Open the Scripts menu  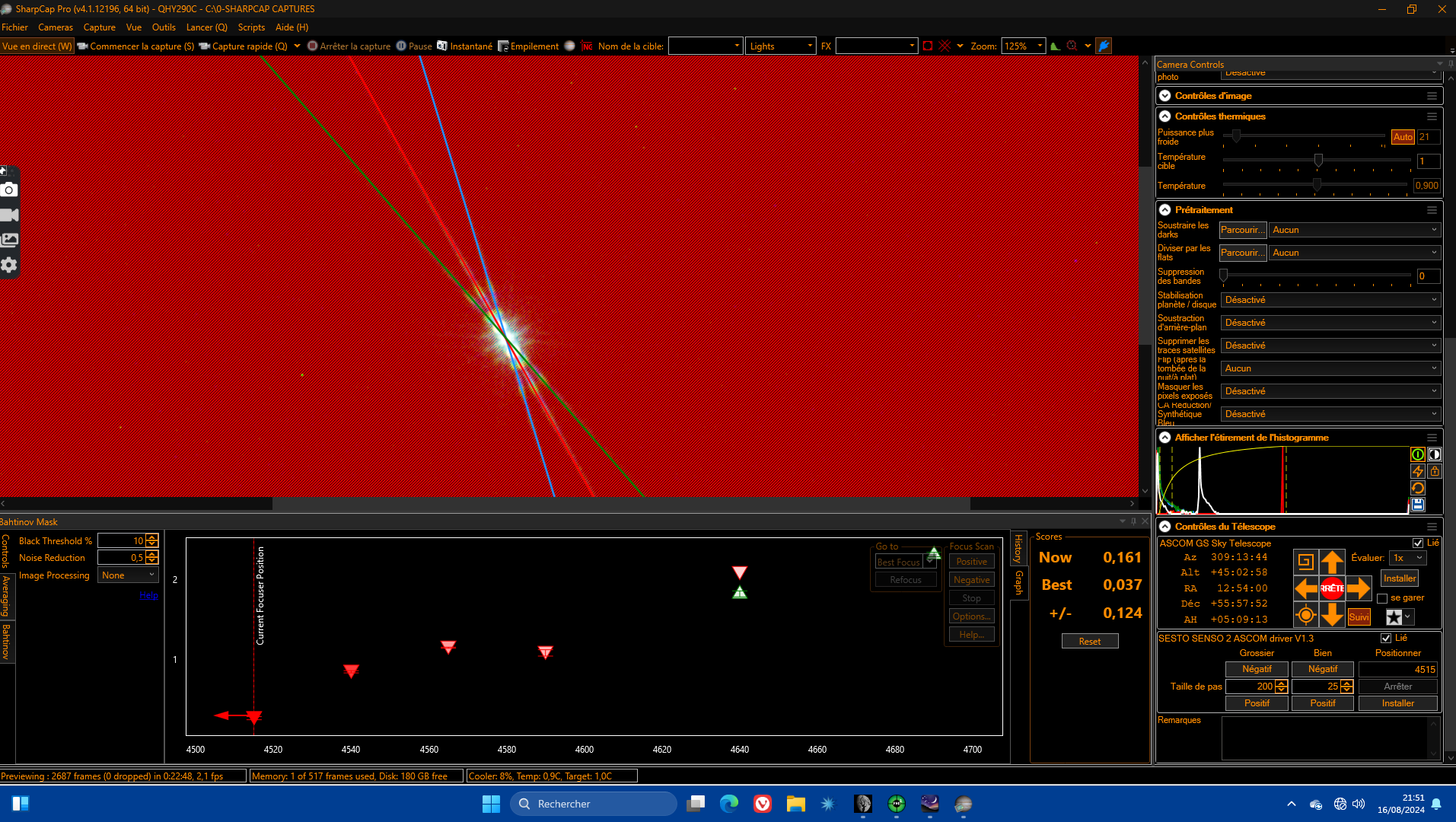click(x=251, y=27)
